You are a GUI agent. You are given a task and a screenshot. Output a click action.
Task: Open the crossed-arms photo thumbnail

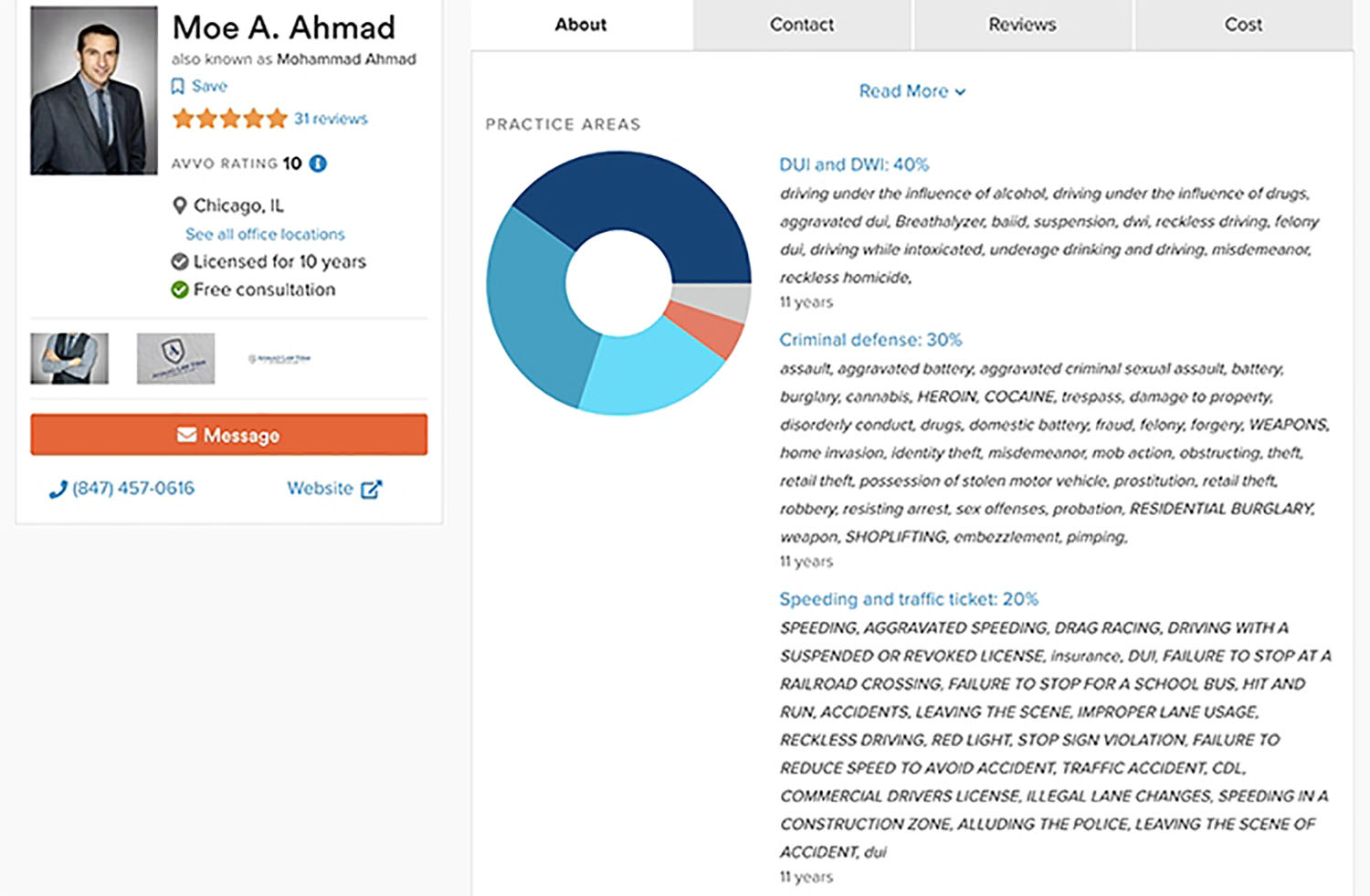[69, 358]
